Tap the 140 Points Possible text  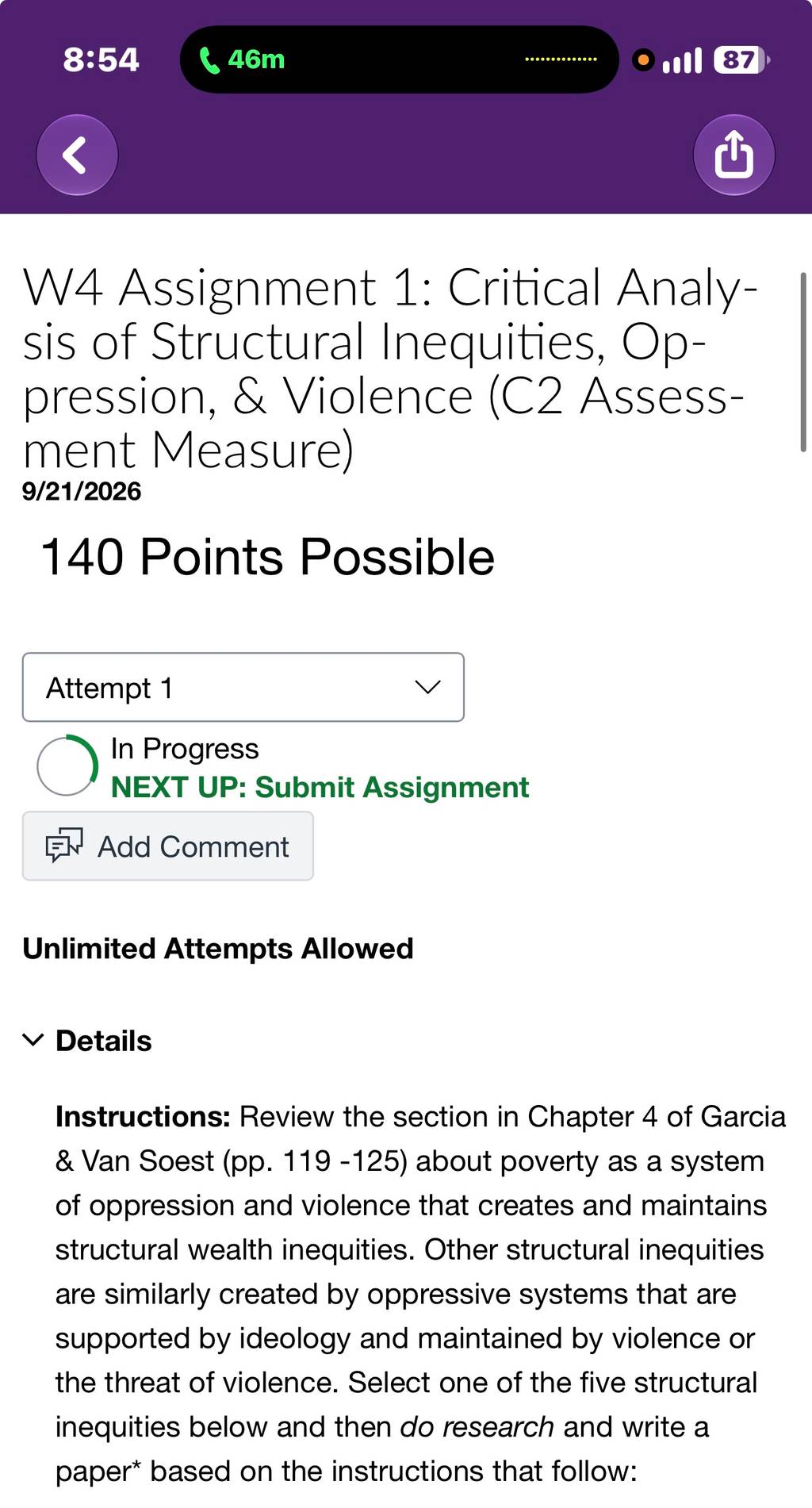267,557
